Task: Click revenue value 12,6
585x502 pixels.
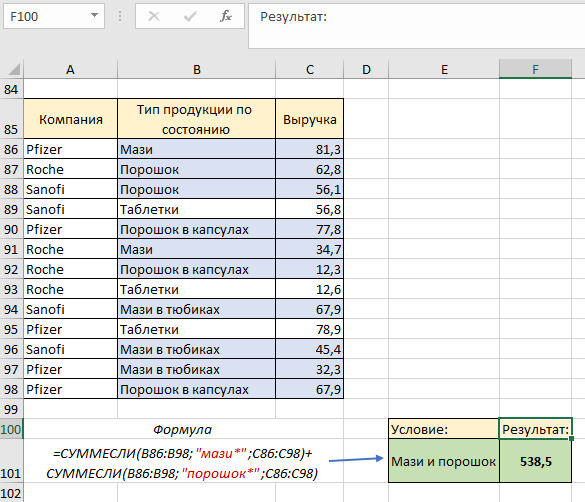Action: [310, 289]
